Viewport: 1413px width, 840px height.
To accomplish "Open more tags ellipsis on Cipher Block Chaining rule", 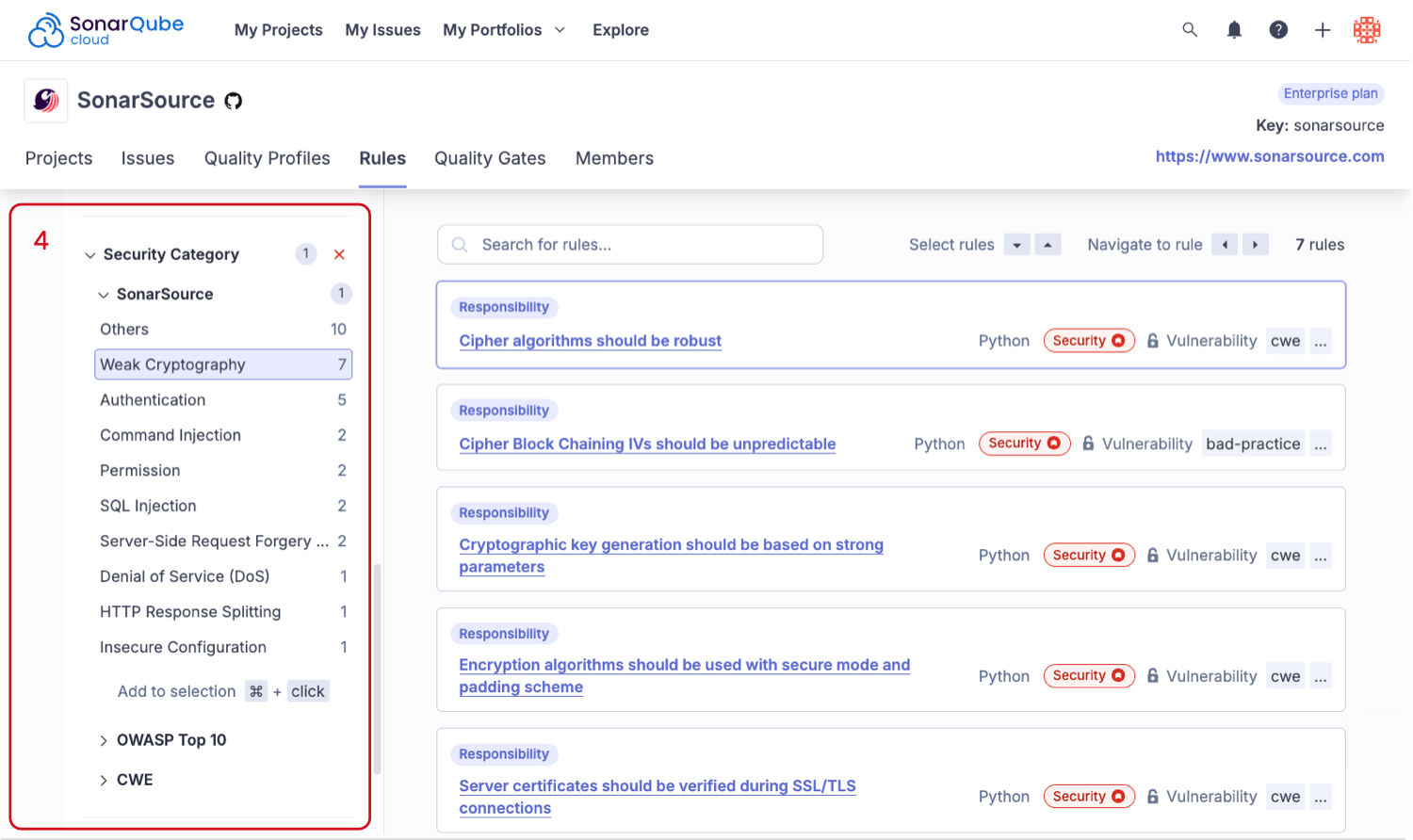I will coord(1321,444).
